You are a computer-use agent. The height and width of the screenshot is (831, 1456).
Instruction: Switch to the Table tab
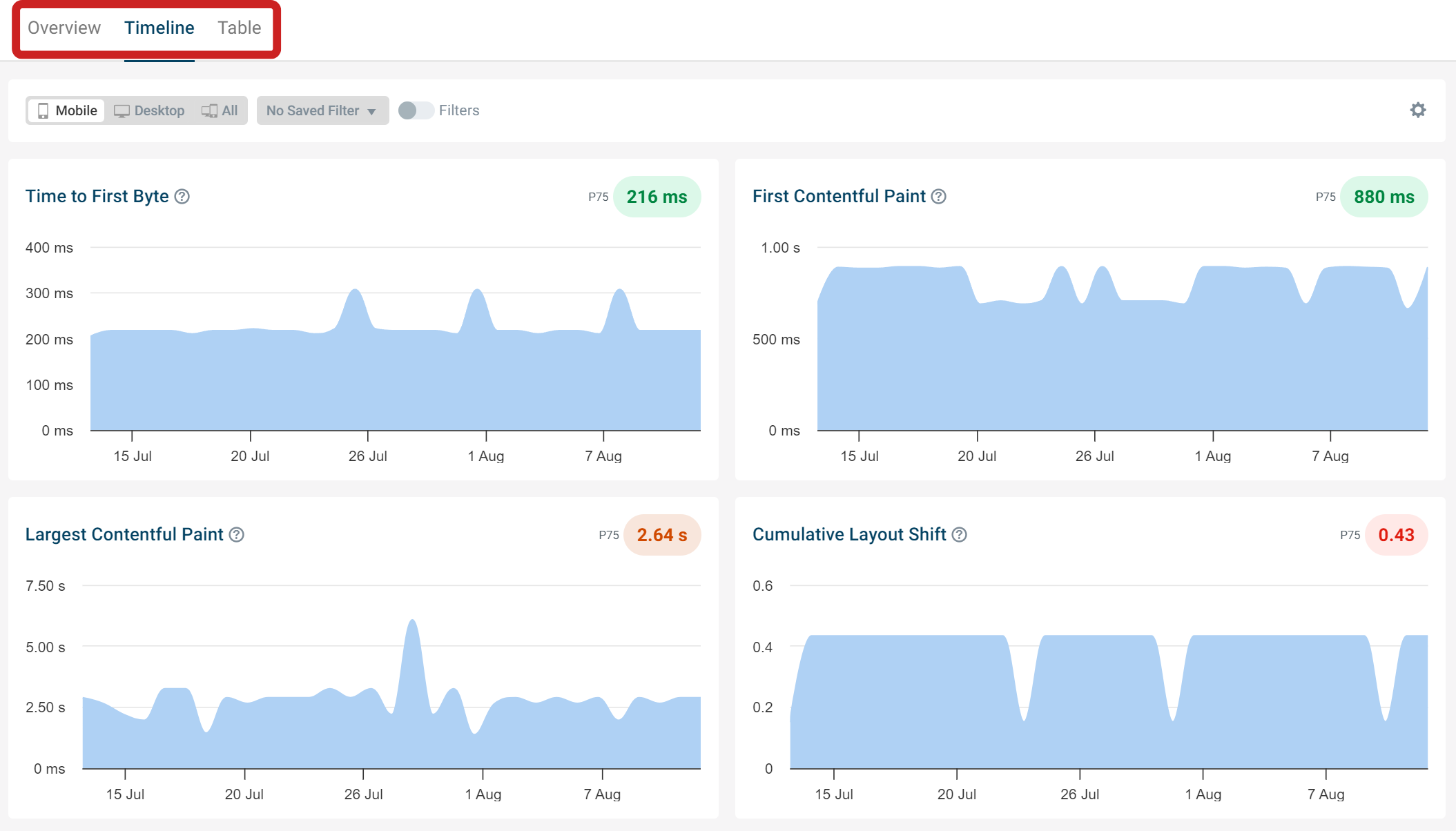[240, 28]
